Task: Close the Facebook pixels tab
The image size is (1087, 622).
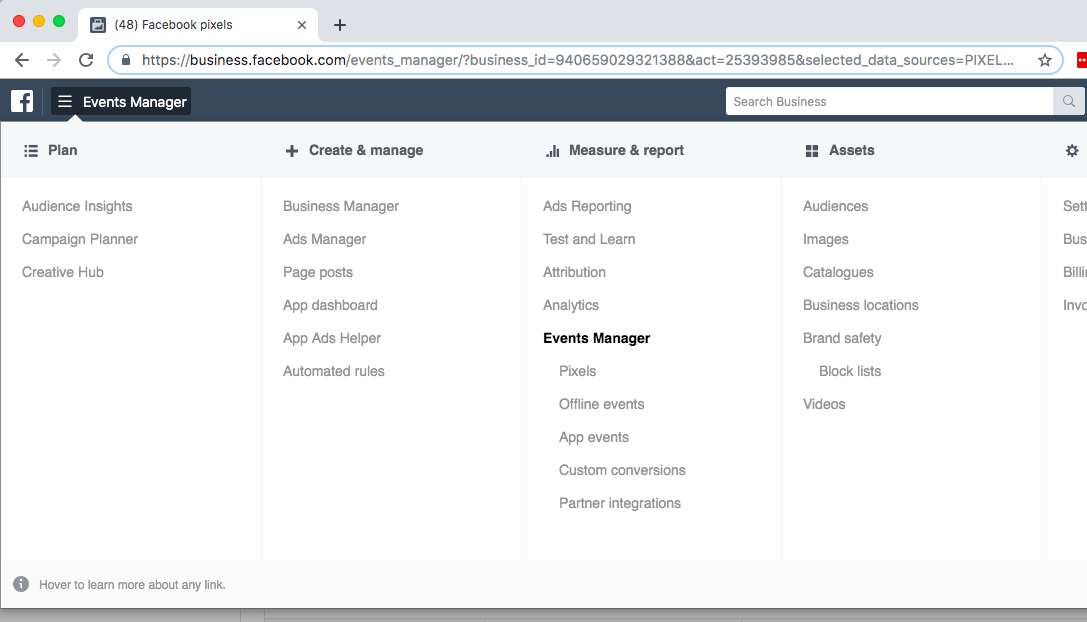Action: pos(302,25)
